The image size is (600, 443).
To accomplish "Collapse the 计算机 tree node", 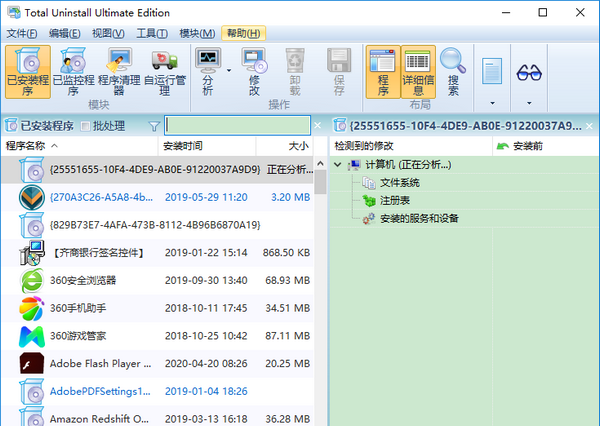I will point(338,165).
